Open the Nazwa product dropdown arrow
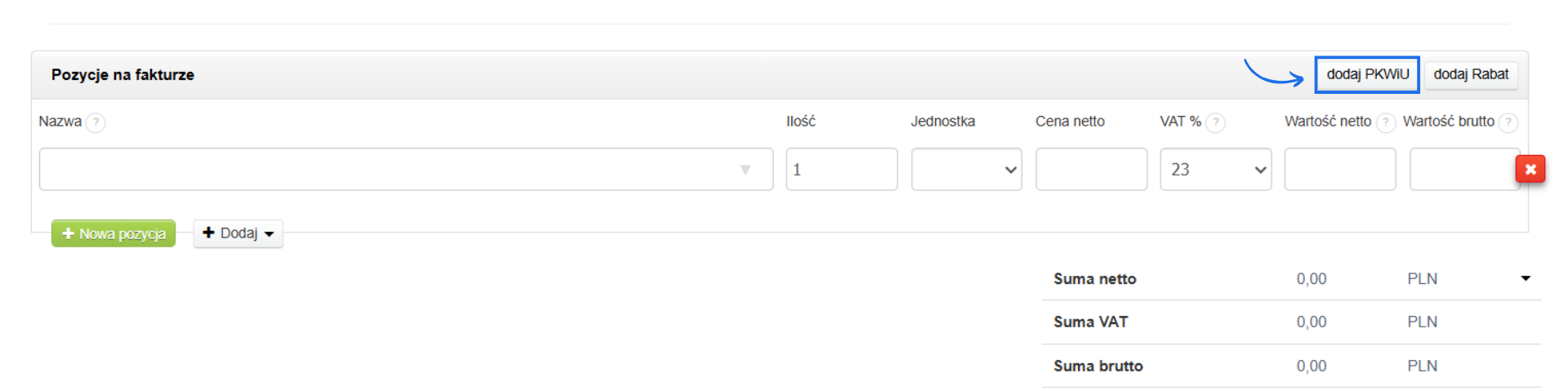 [745, 170]
